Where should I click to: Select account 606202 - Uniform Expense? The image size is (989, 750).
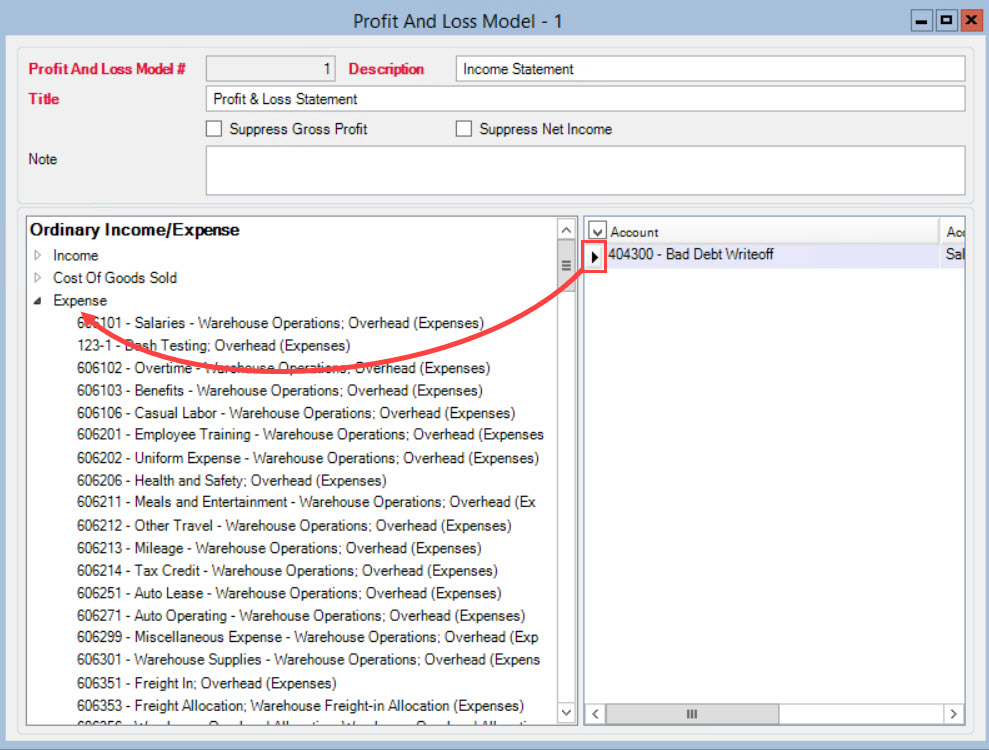308,458
